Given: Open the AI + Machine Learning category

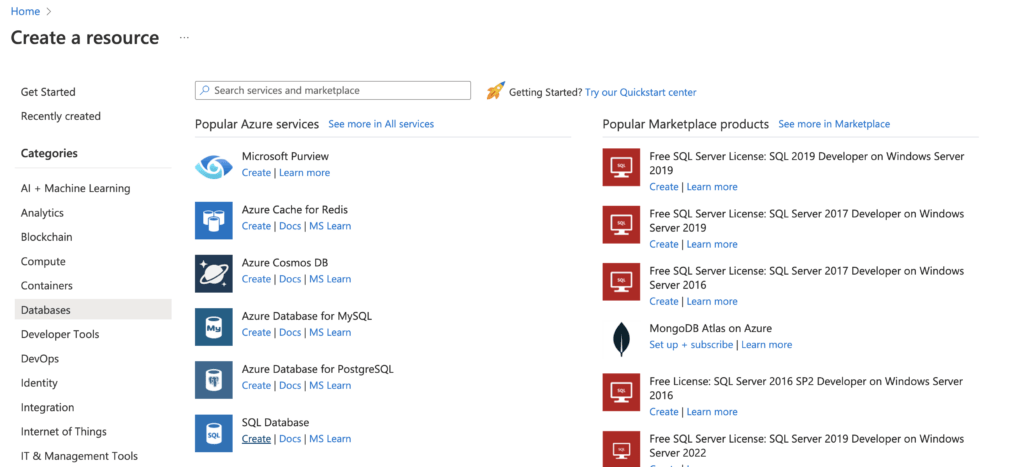Looking at the screenshot, I should tap(76, 188).
